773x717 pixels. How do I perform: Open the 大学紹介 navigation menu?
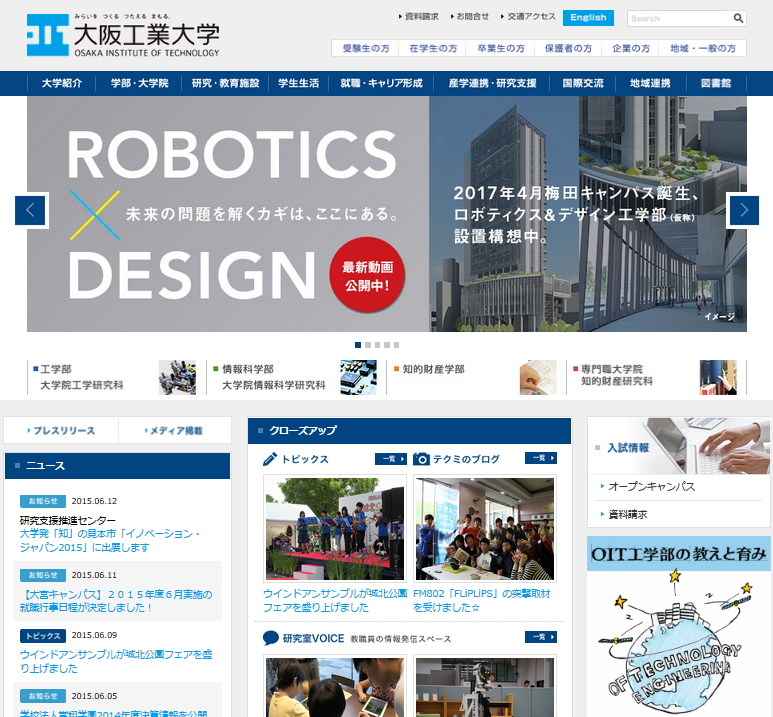[x=63, y=84]
